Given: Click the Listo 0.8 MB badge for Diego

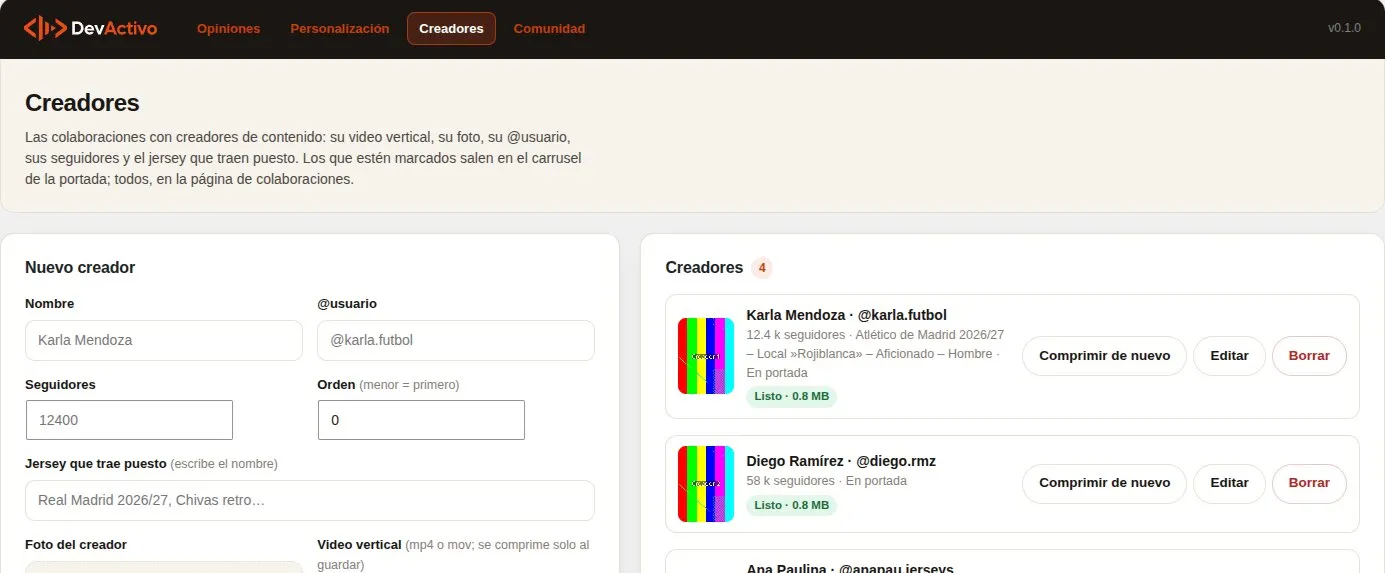Looking at the screenshot, I should (x=791, y=505).
